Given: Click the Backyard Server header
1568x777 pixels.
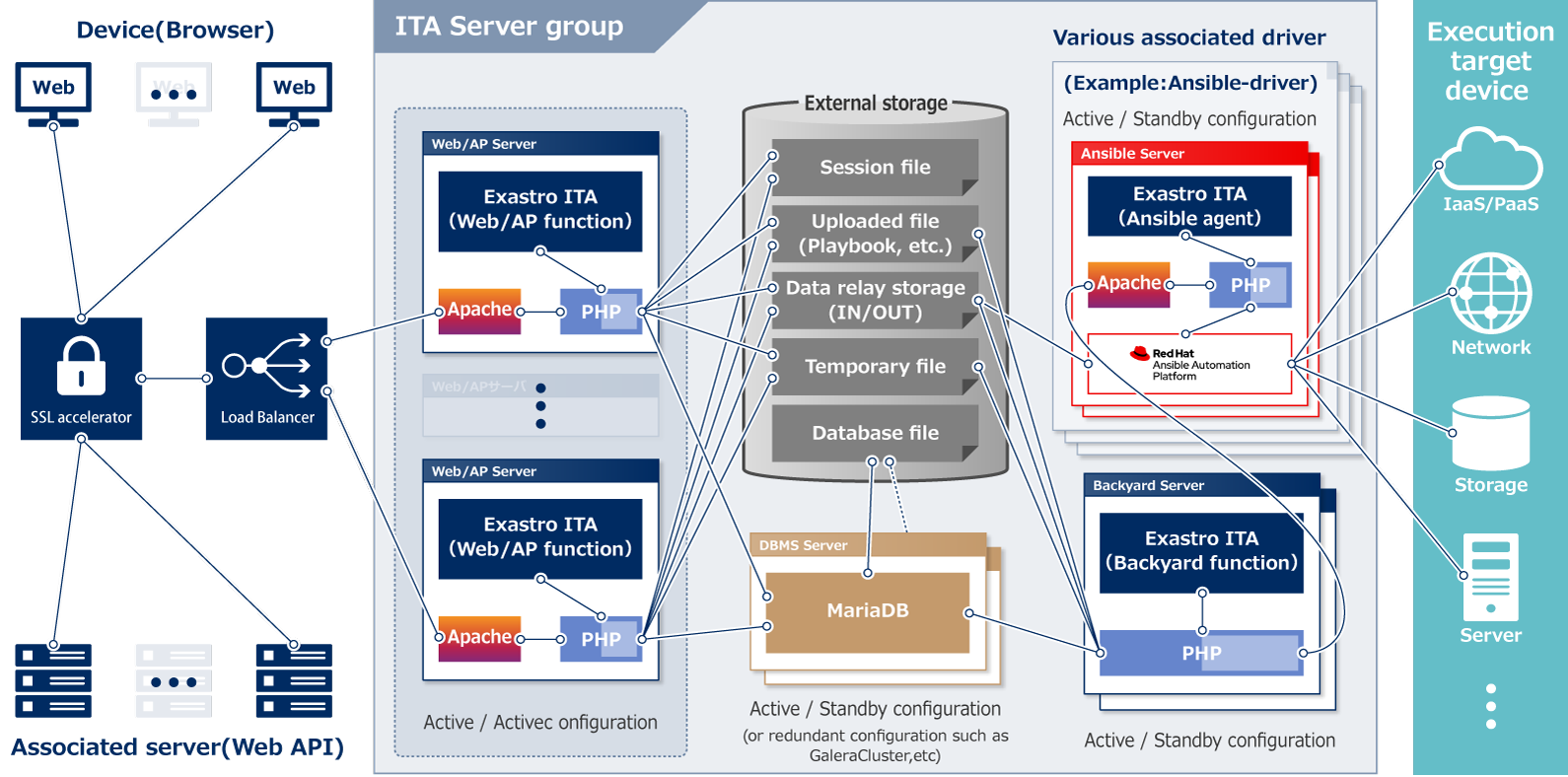Looking at the screenshot, I should [x=1201, y=485].
